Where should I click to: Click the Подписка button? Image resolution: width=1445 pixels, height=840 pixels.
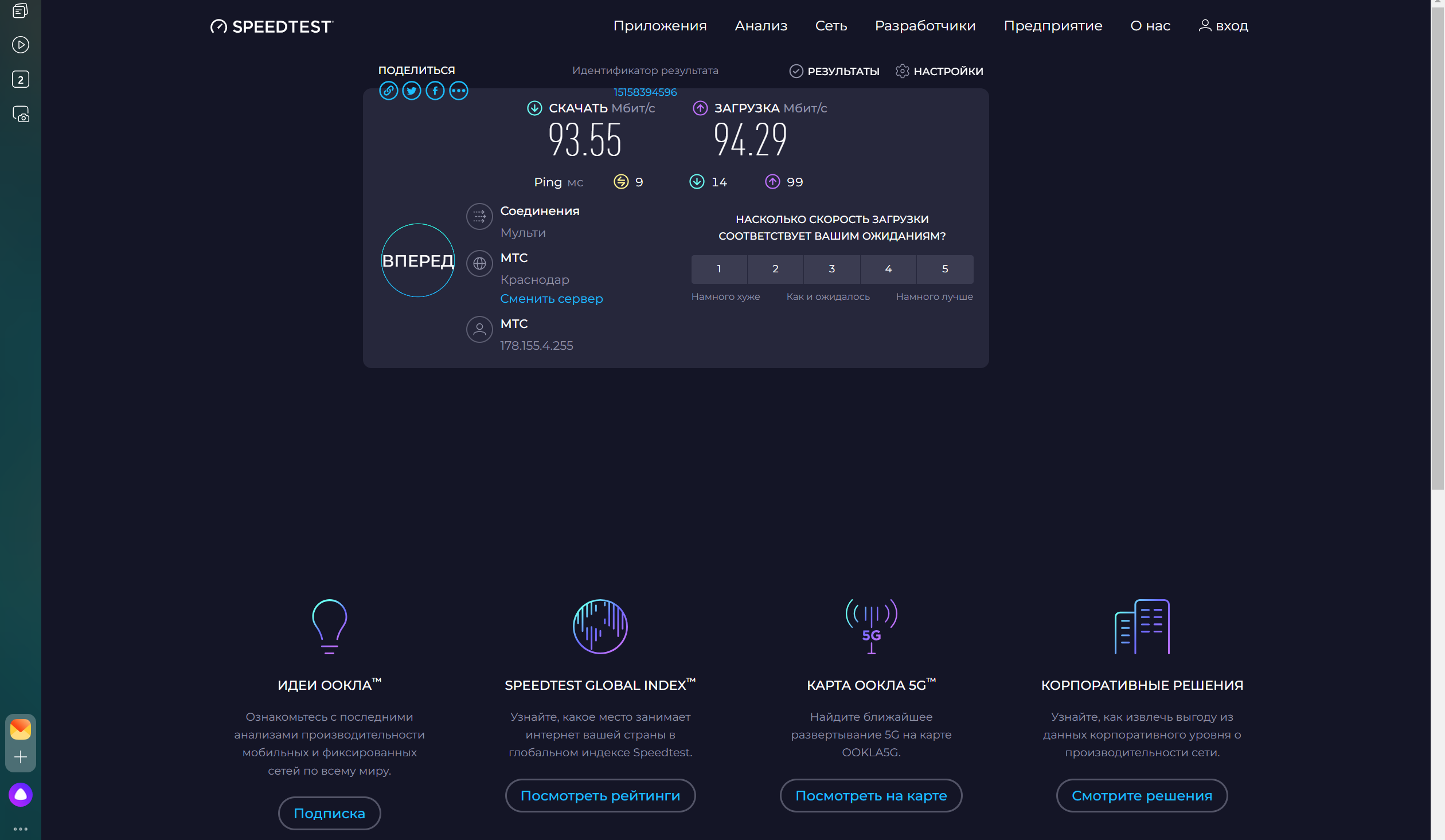pos(329,813)
